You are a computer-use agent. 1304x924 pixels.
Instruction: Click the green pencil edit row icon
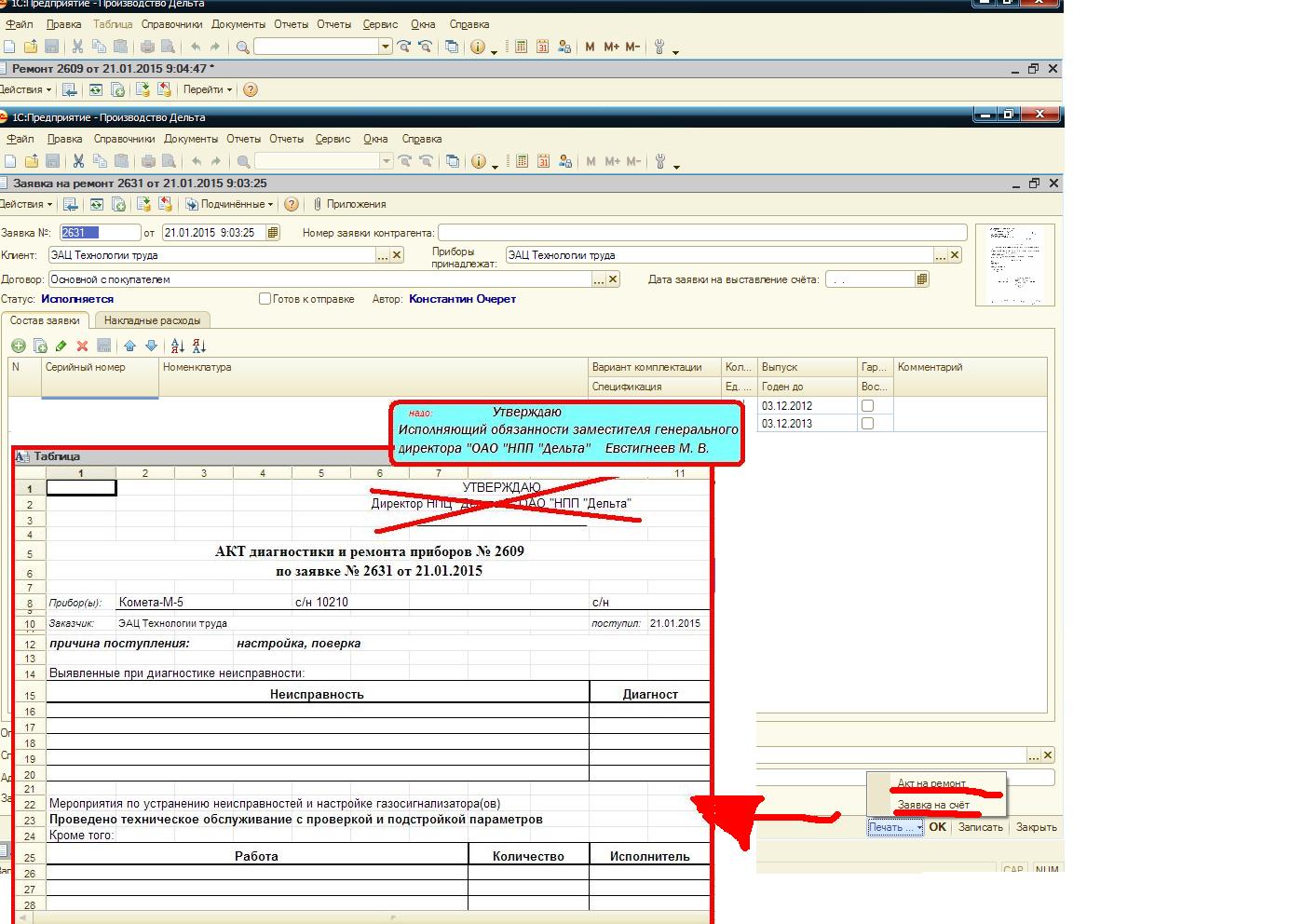click(61, 346)
